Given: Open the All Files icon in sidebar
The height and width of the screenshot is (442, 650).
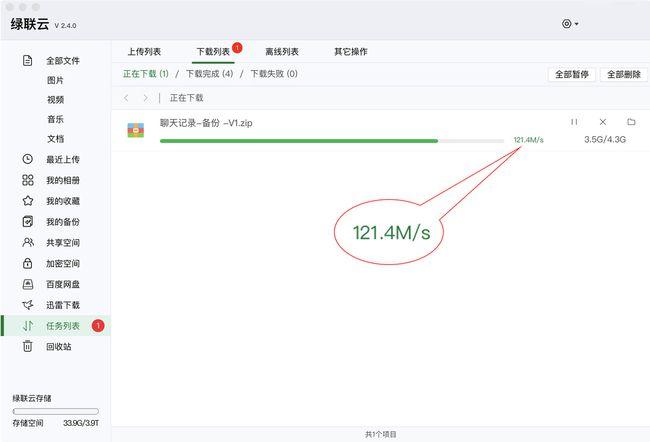Looking at the screenshot, I should (27, 61).
